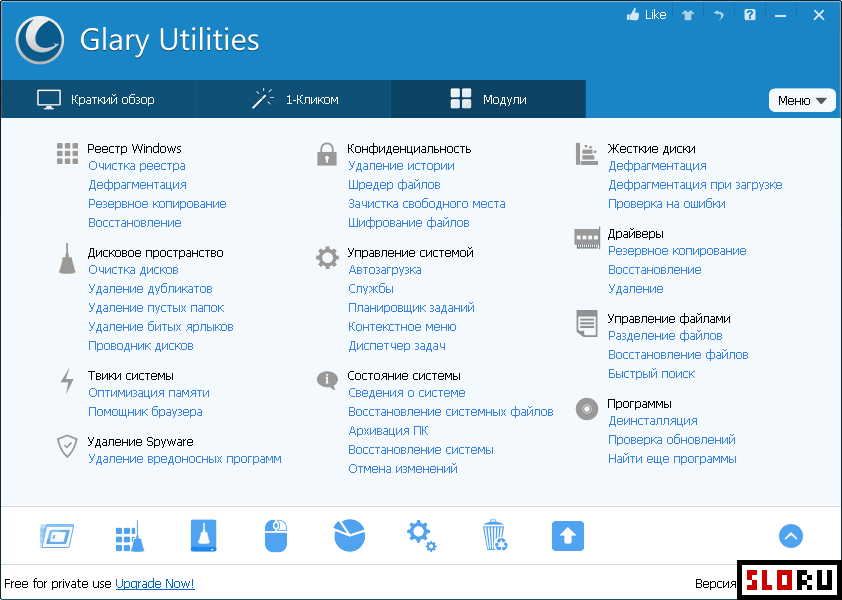Viewport: 842px width, 600px height.
Task: Click the Реестр Windows grid icon
Action: coord(68,154)
